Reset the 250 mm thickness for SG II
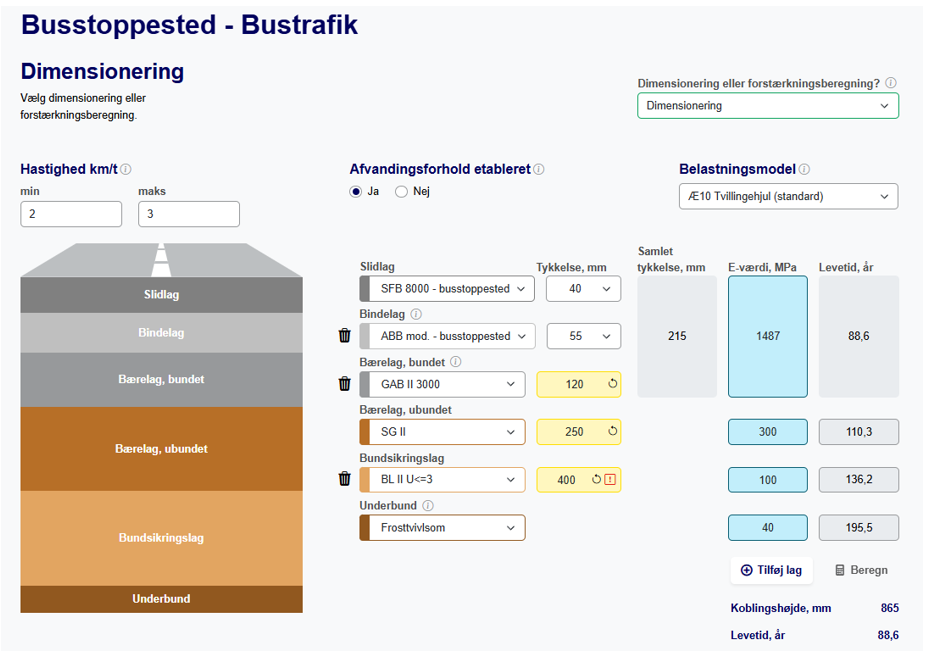This screenshot has width=929, height=657. coord(612,432)
